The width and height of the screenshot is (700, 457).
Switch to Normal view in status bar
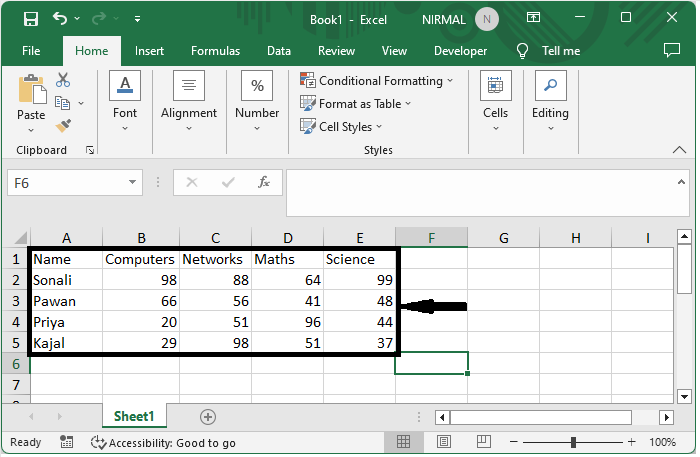pyautogui.click(x=403, y=442)
